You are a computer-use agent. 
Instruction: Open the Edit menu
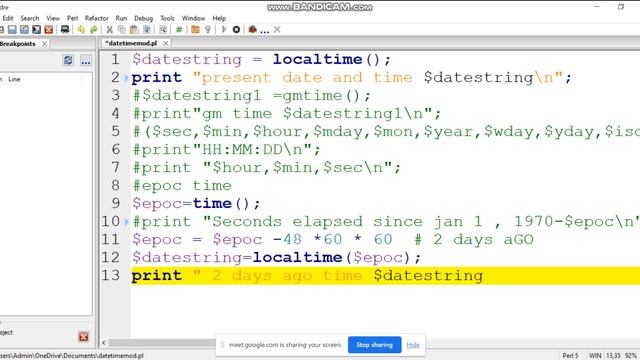pos(8,18)
